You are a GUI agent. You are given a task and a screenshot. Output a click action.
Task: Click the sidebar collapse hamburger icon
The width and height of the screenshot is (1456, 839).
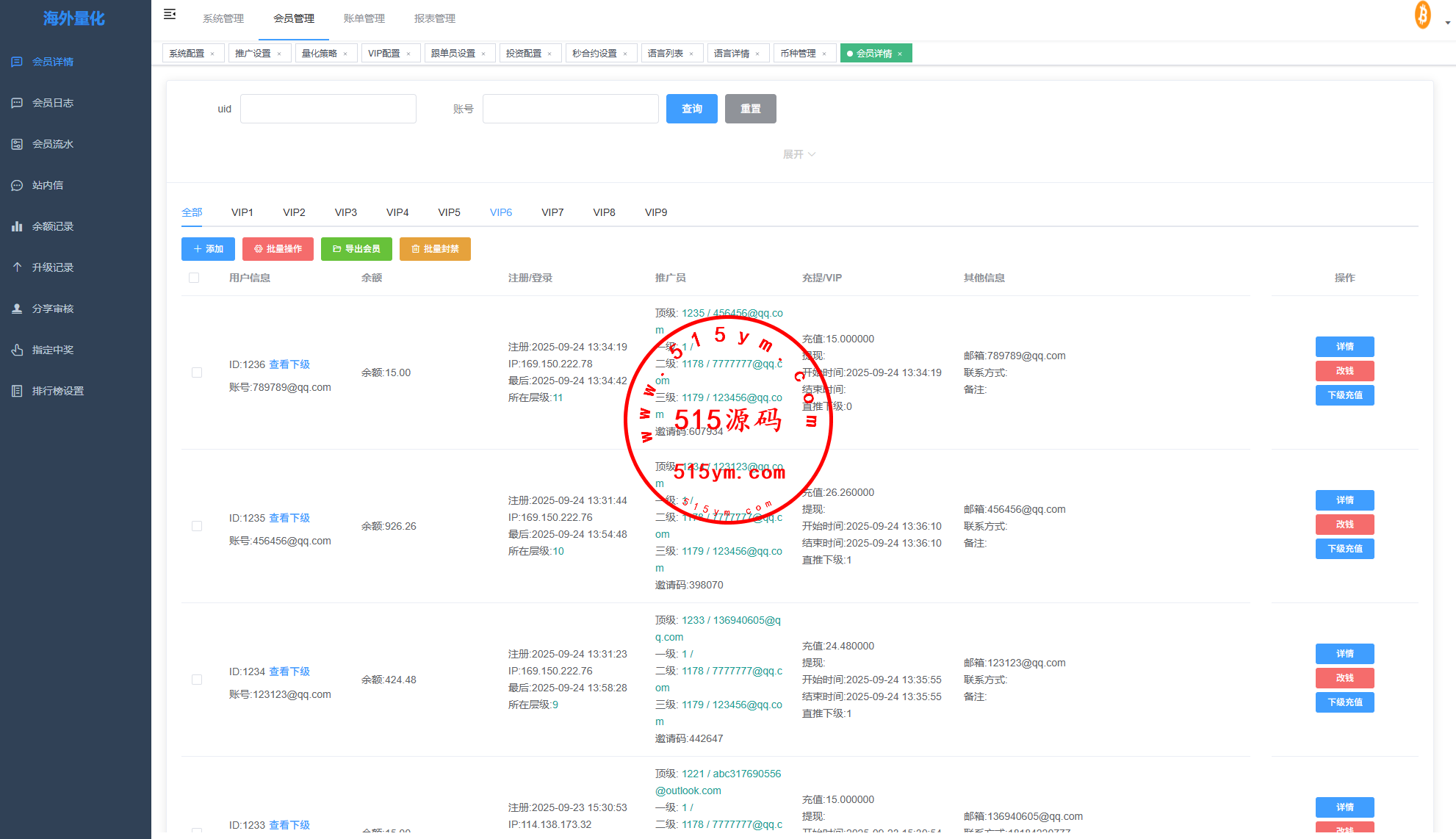(170, 15)
